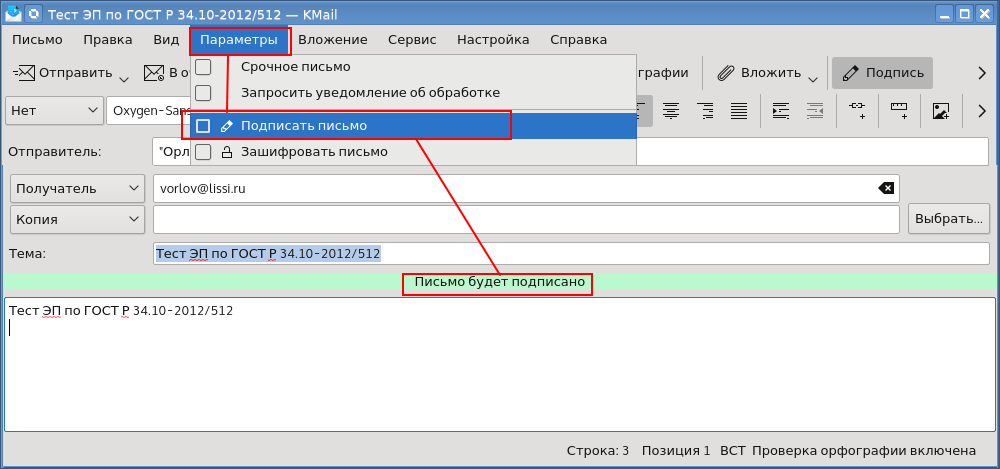Align the text to the right
This screenshot has height=469, width=1000.
(x=705, y=110)
